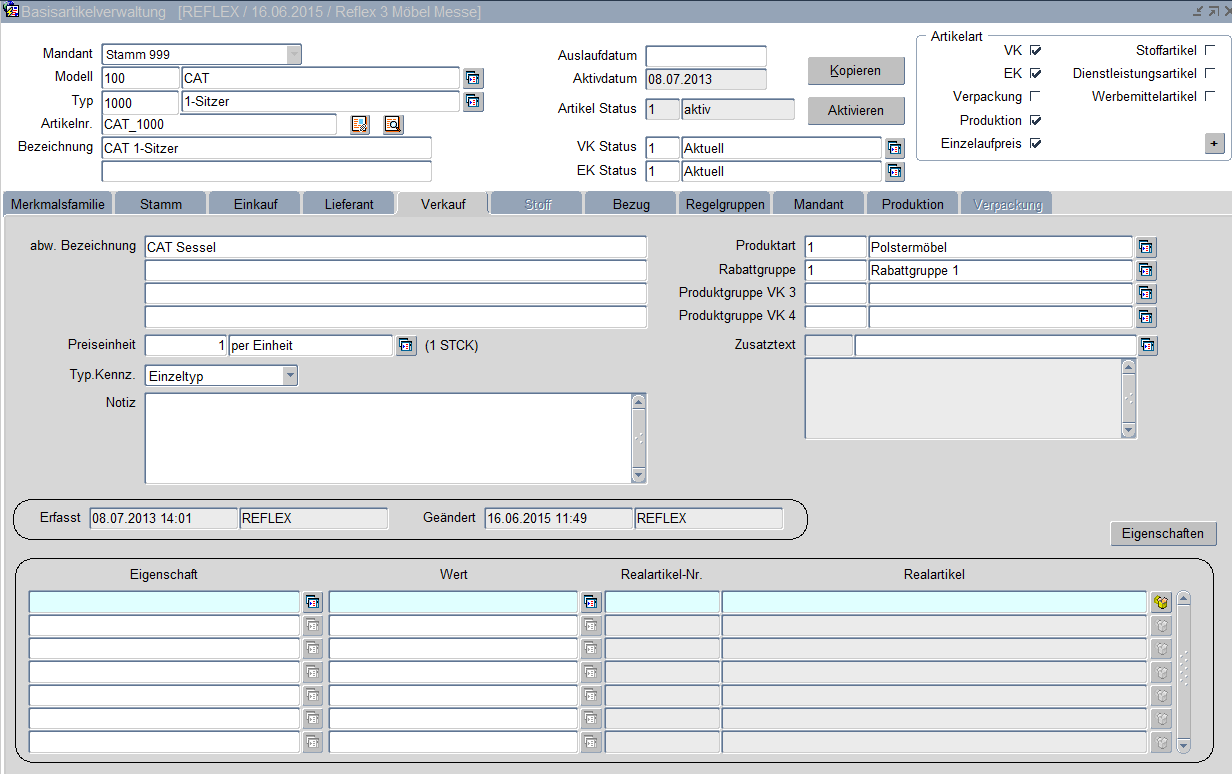Click the Notiz text area scrollbar
Viewport: 1232px width, 774px height.
(639, 438)
